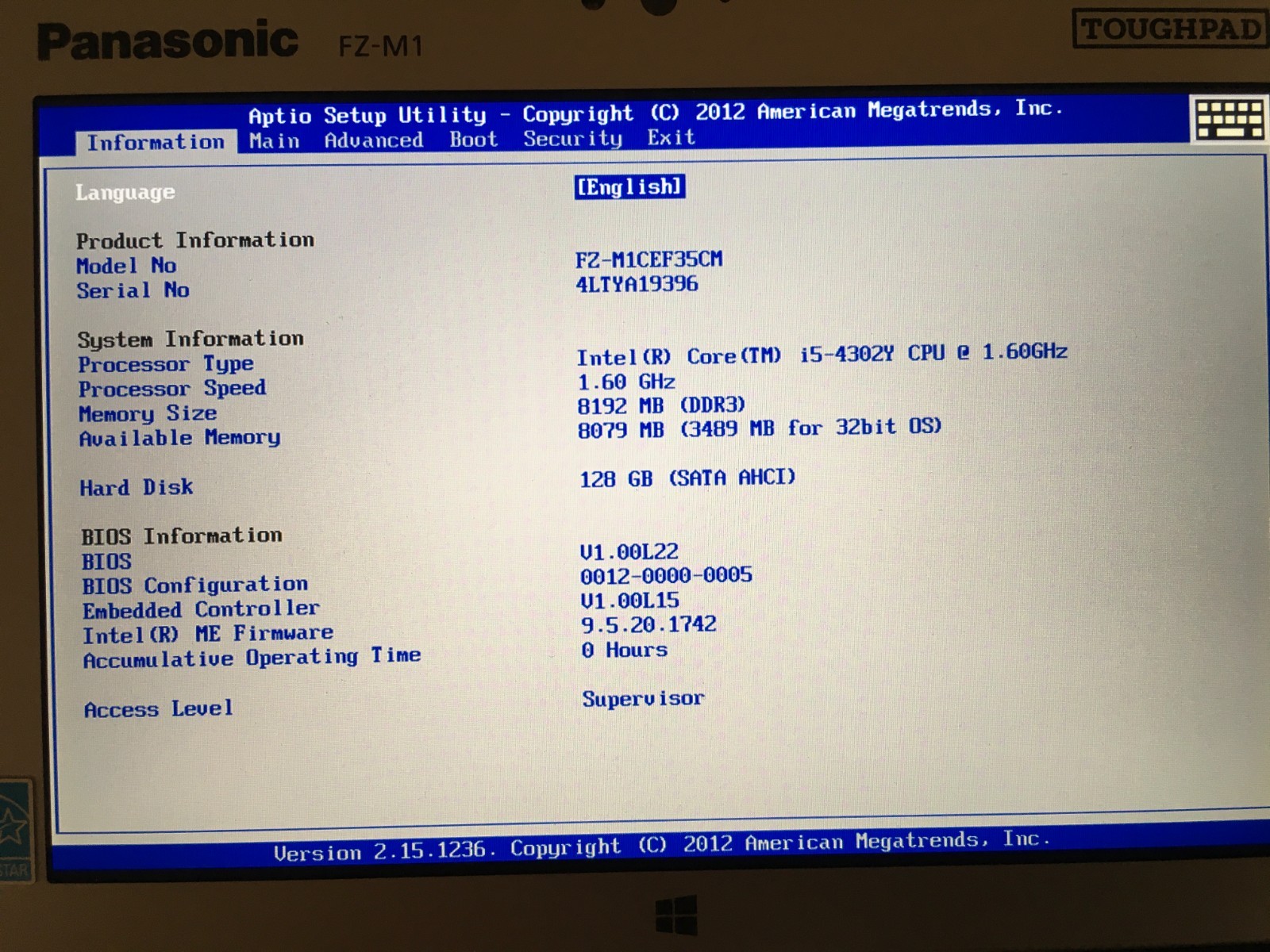
Task: Tap the Windows logo button below the screen
Action: (677, 915)
